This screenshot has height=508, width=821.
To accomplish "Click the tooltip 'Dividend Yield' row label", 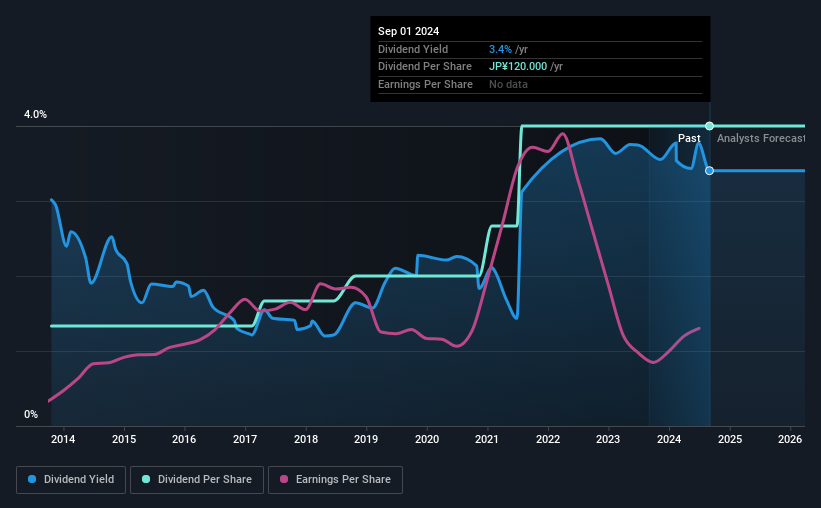I will 413,49.
